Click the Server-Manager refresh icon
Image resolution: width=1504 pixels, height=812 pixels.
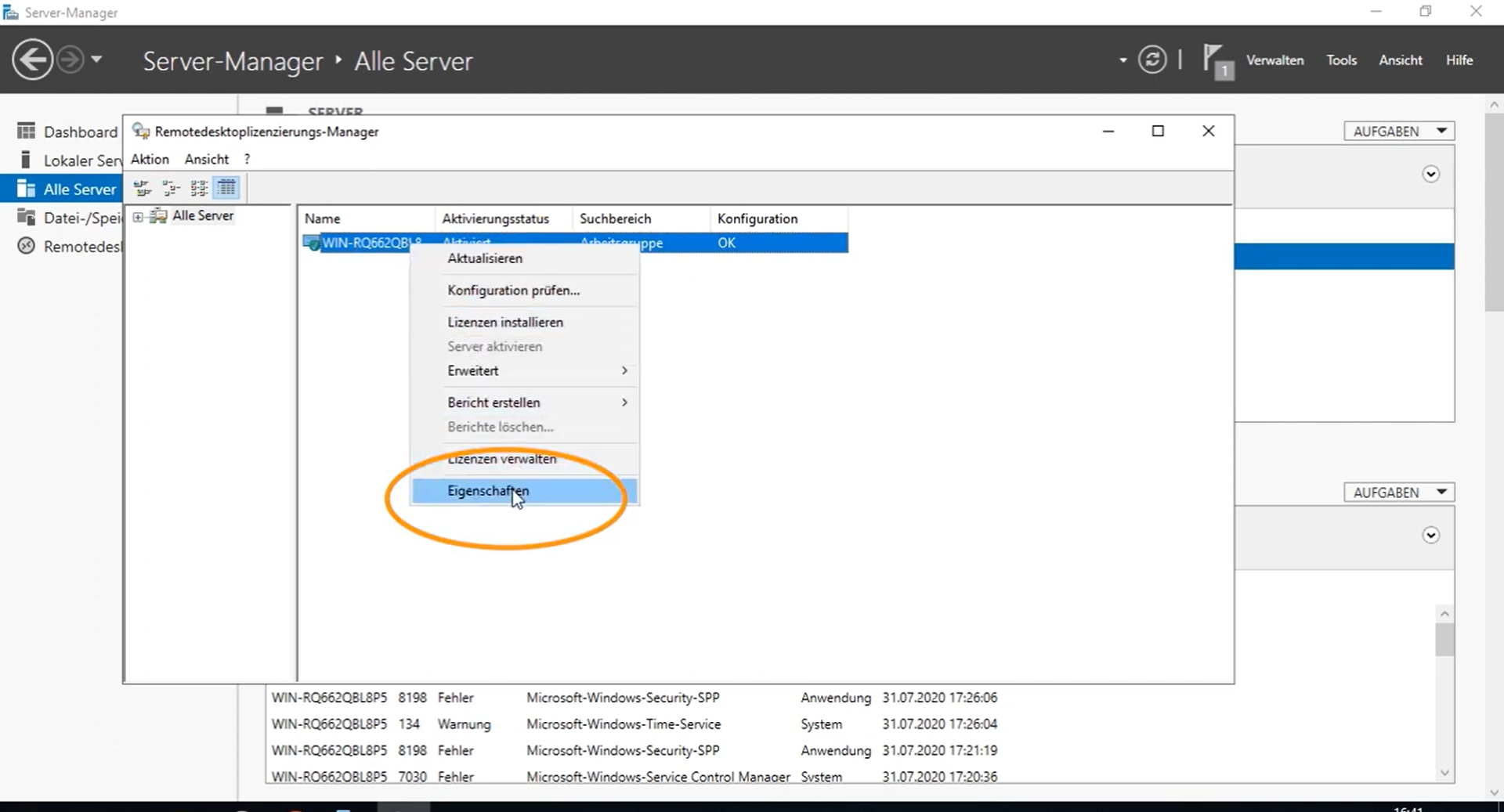click(1151, 60)
